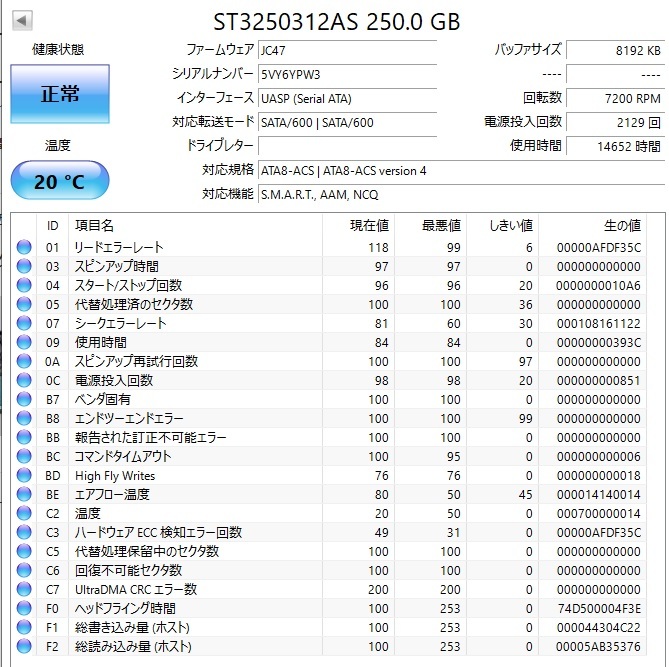Image resolution: width=669 pixels, height=667 pixels.
Task: Click the empty ドライブレター field
Action: pyautogui.click(x=348, y=146)
